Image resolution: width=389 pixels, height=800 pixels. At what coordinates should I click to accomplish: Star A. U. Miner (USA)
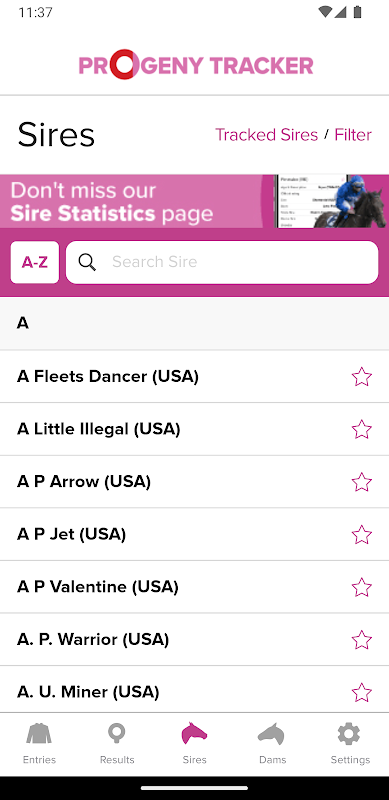point(361,692)
